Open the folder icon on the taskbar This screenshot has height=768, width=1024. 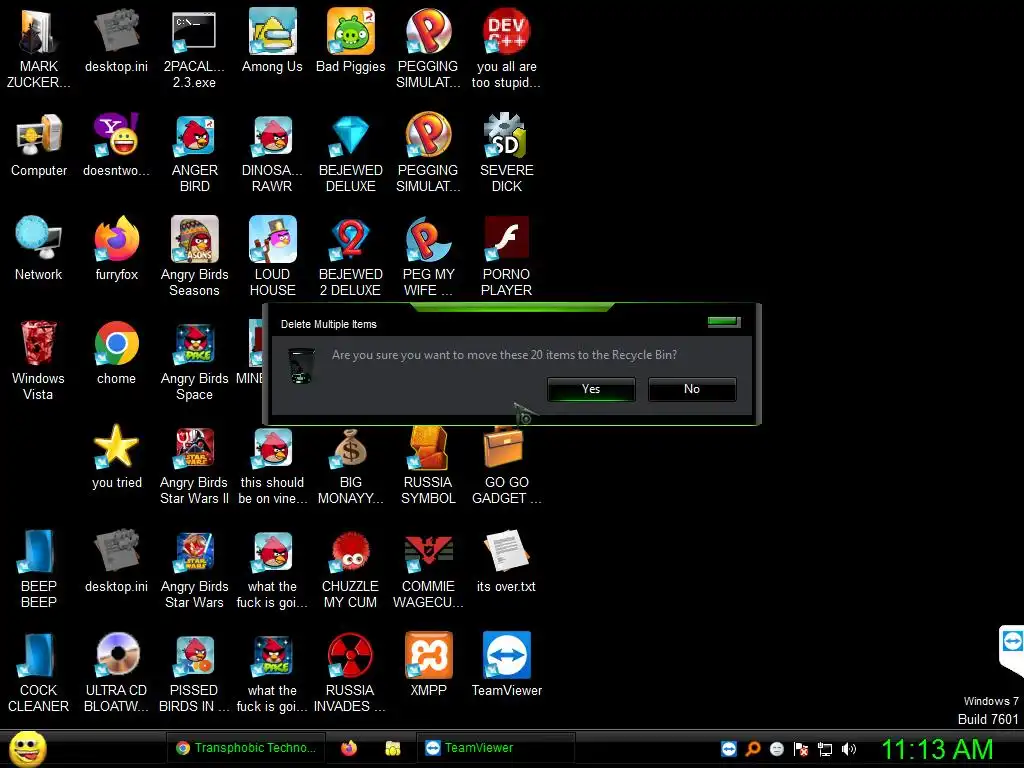[x=393, y=748]
